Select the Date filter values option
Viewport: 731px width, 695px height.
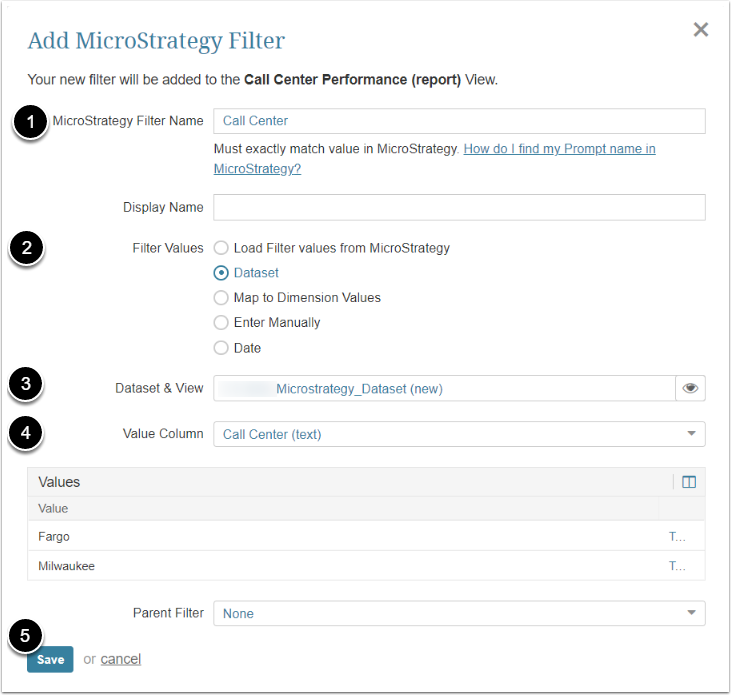point(221,348)
